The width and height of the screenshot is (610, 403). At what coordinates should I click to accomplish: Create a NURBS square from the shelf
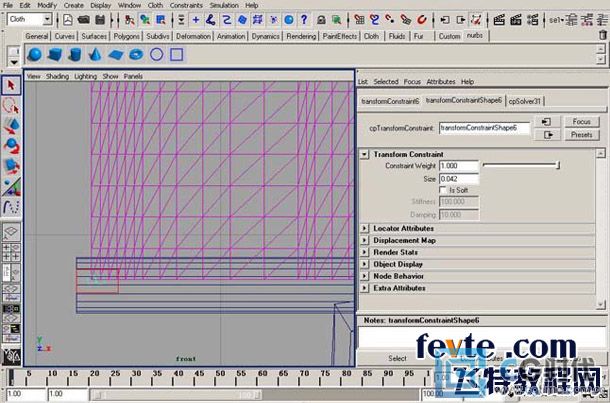177,54
